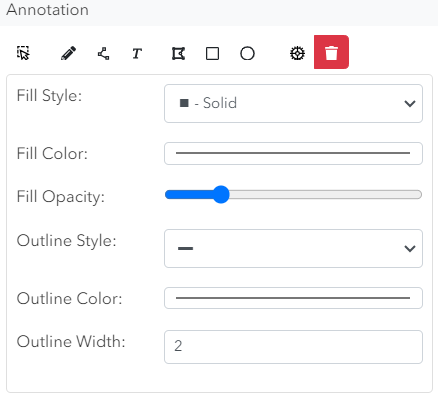Choose the polyline connector tool
Image resolution: width=438 pixels, height=399 pixels.
click(x=103, y=53)
